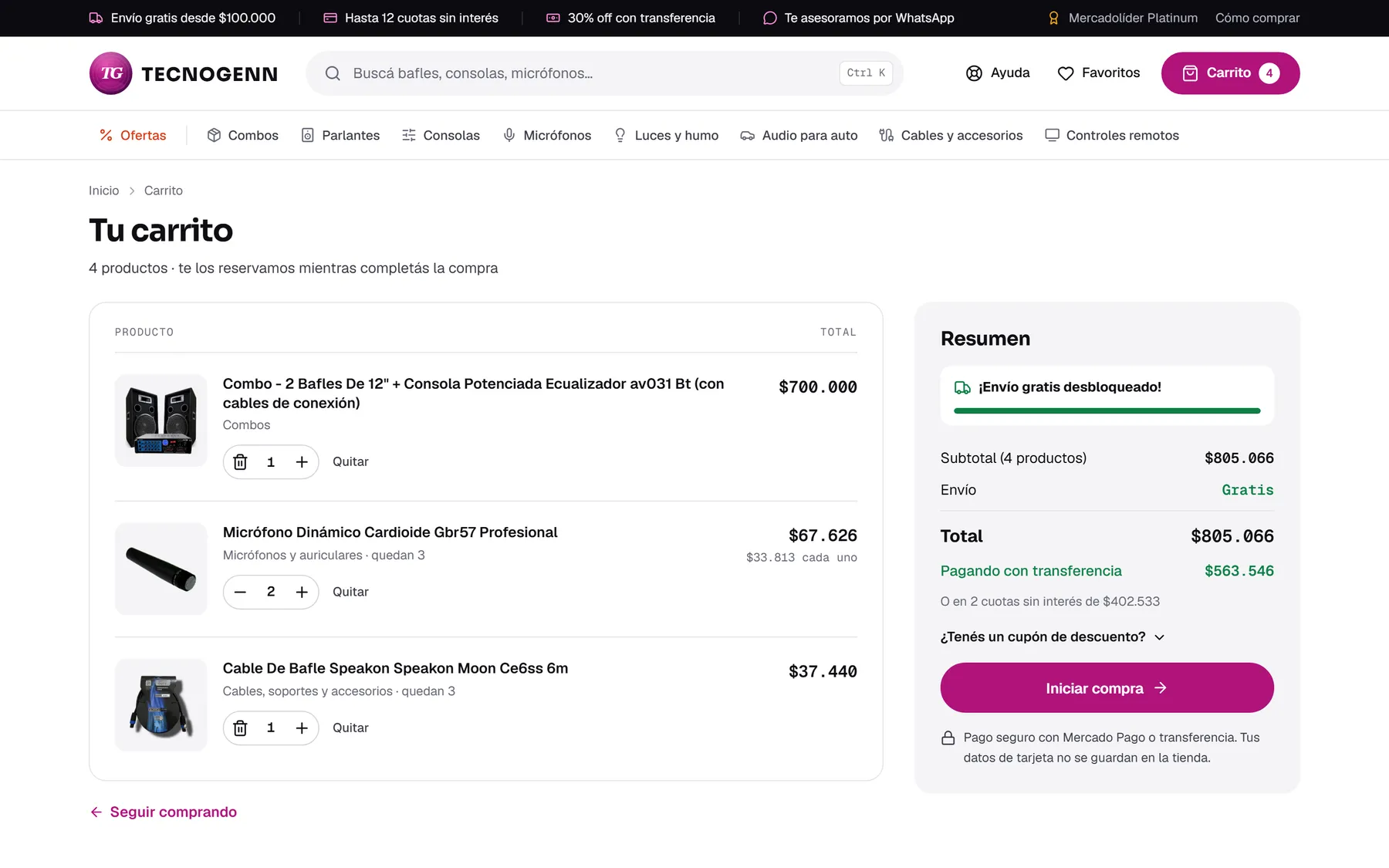
Task: Click the WhatsApp chat bubble icon
Action: pos(770,18)
